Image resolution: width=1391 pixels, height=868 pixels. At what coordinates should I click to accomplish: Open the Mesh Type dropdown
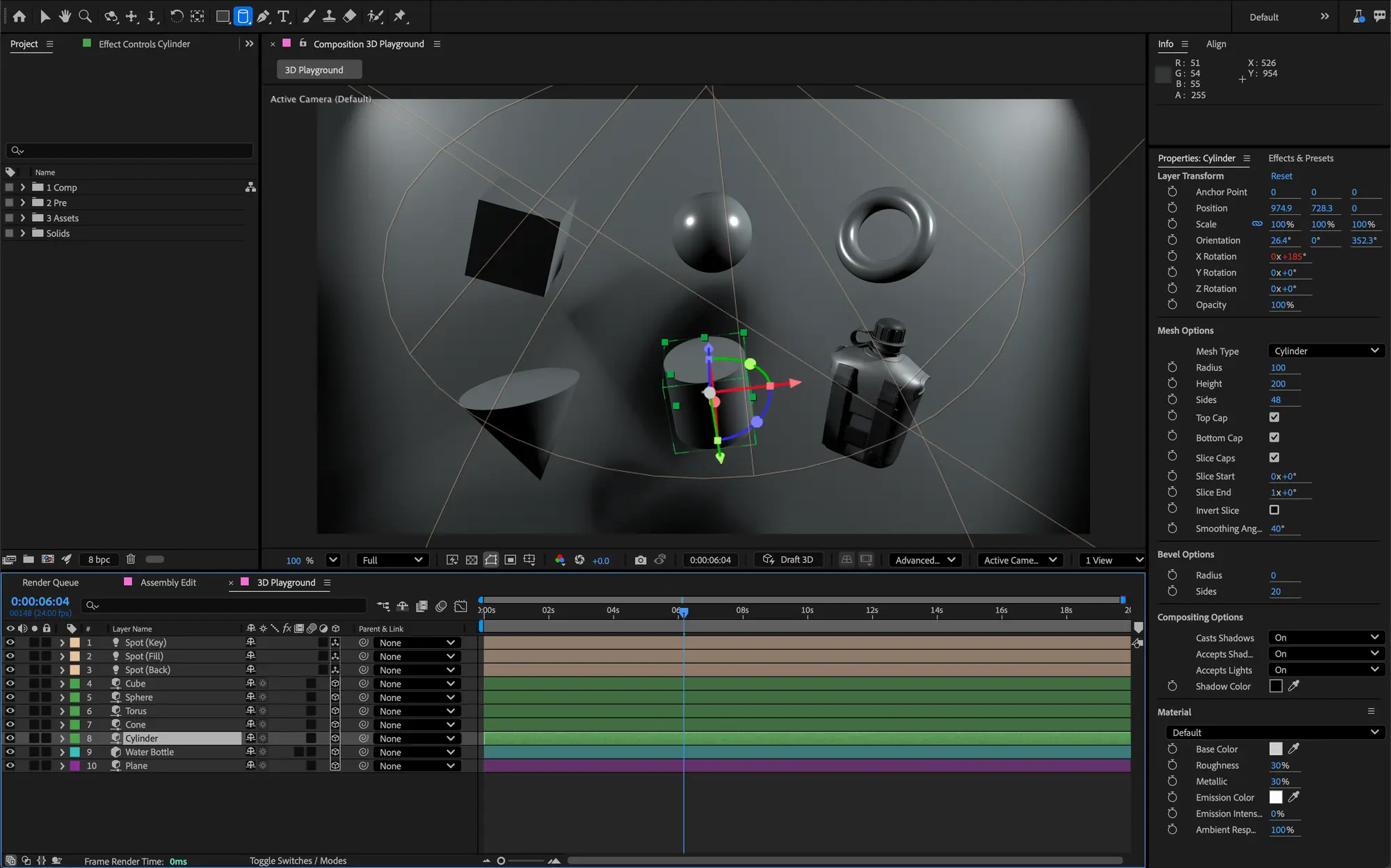click(x=1325, y=351)
